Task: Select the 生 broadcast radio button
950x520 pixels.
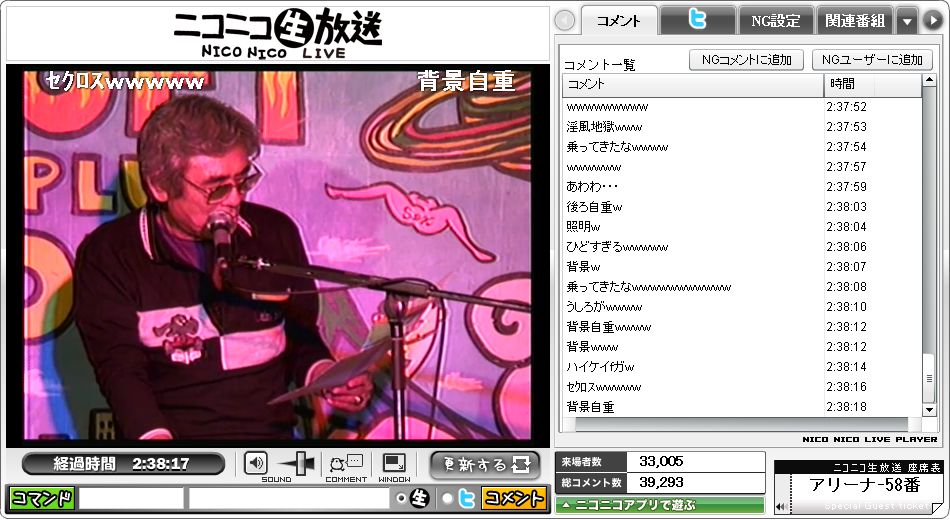Action: [400, 498]
